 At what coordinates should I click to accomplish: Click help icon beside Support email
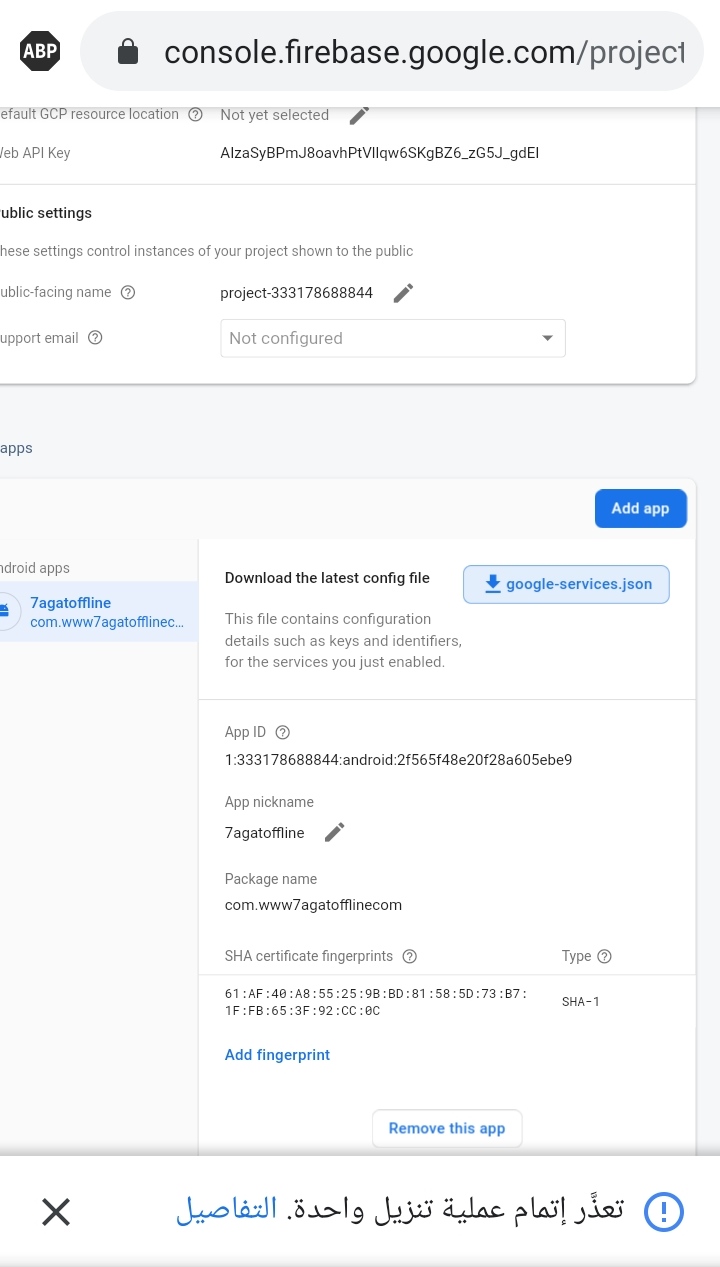pos(96,338)
